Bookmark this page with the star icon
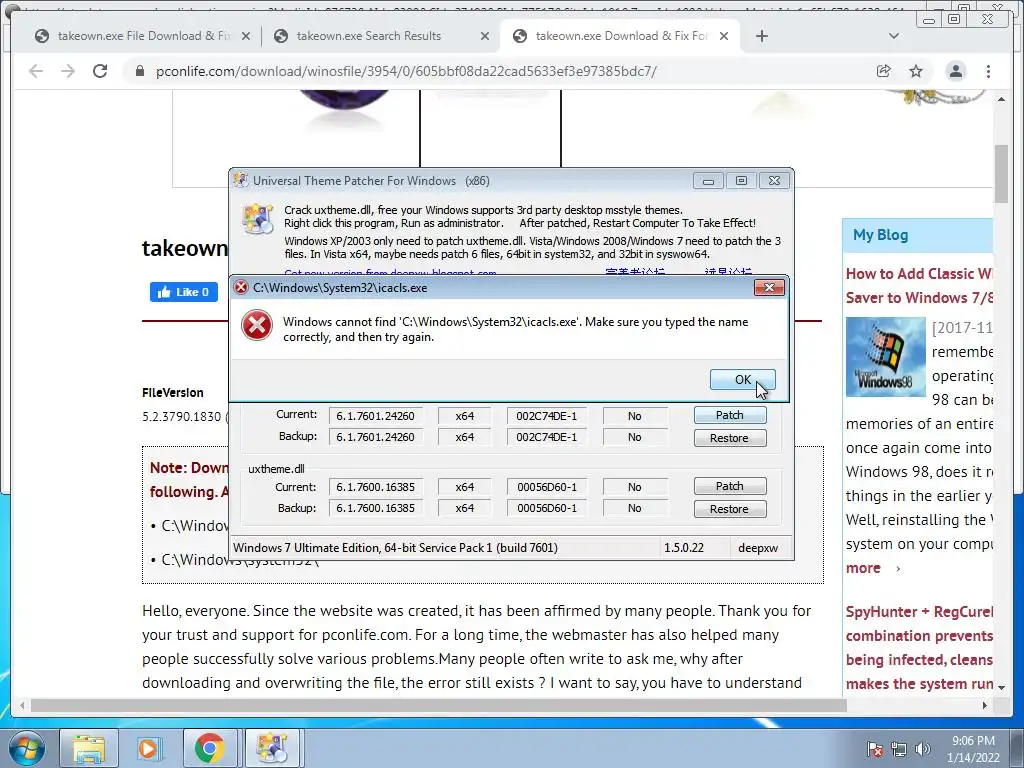The height and width of the screenshot is (768, 1024). click(916, 71)
